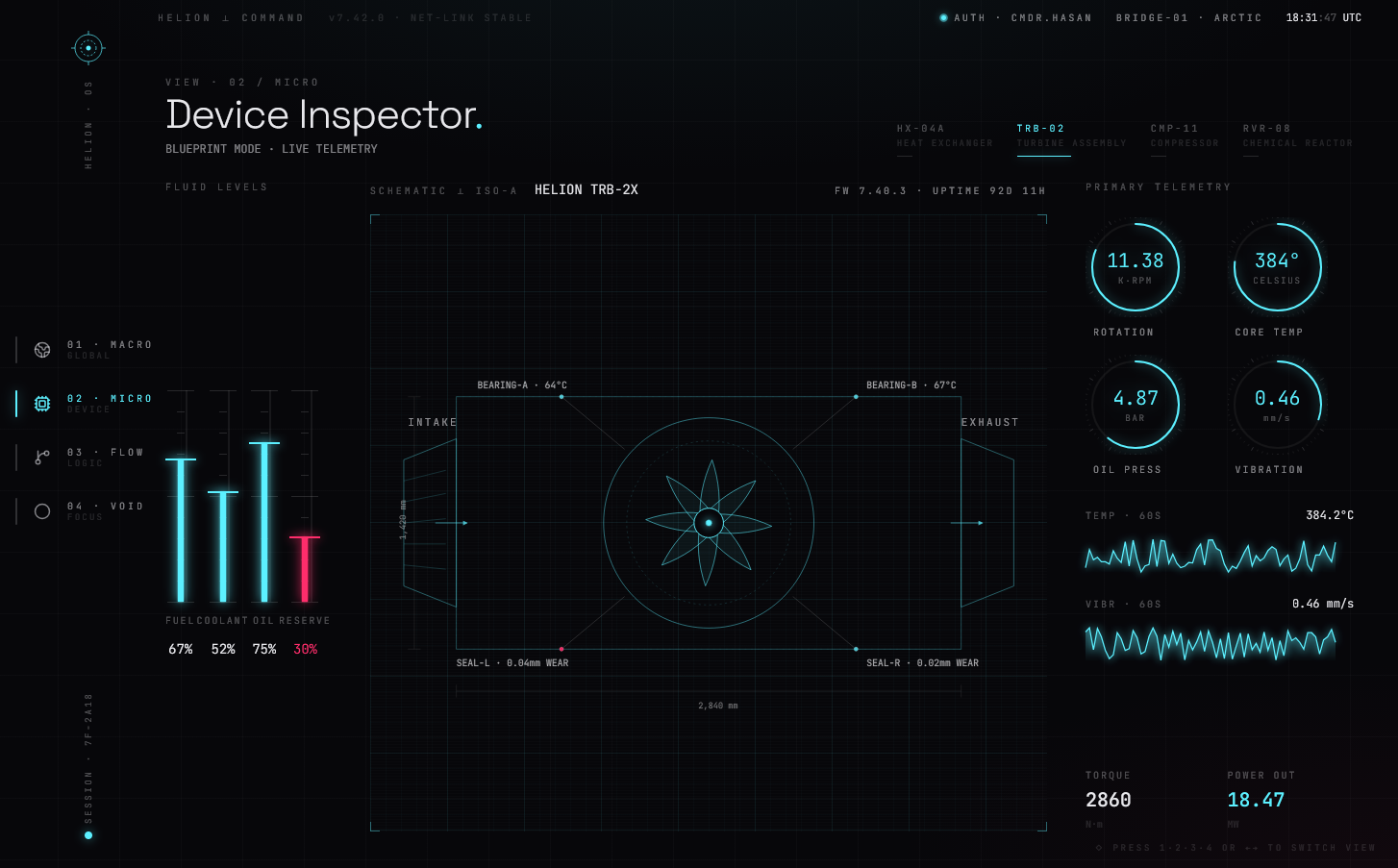1398x868 pixels.
Task: Click the session status dot indicator
Action: (x=88, y=835)
